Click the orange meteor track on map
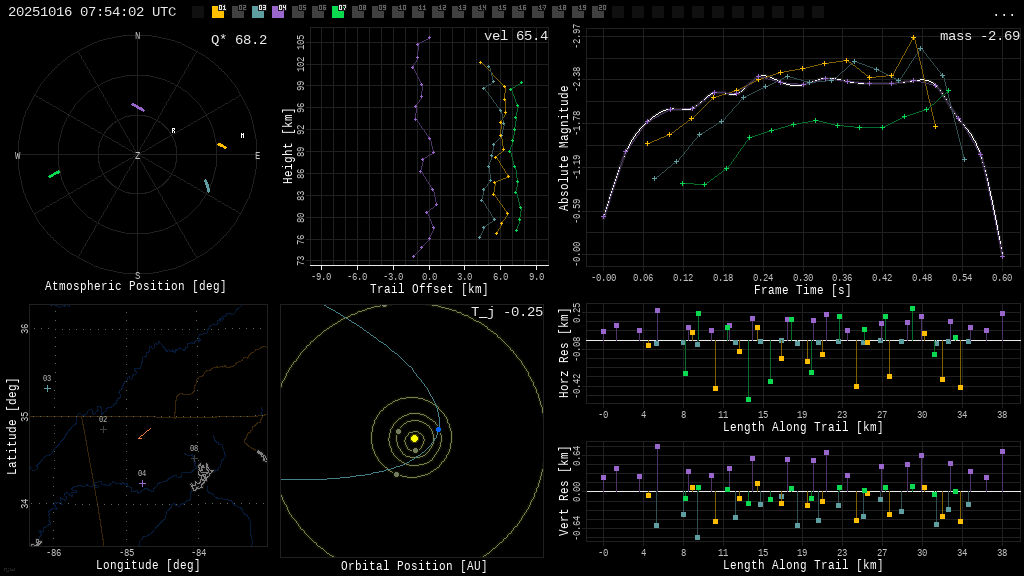 (145, 433)
